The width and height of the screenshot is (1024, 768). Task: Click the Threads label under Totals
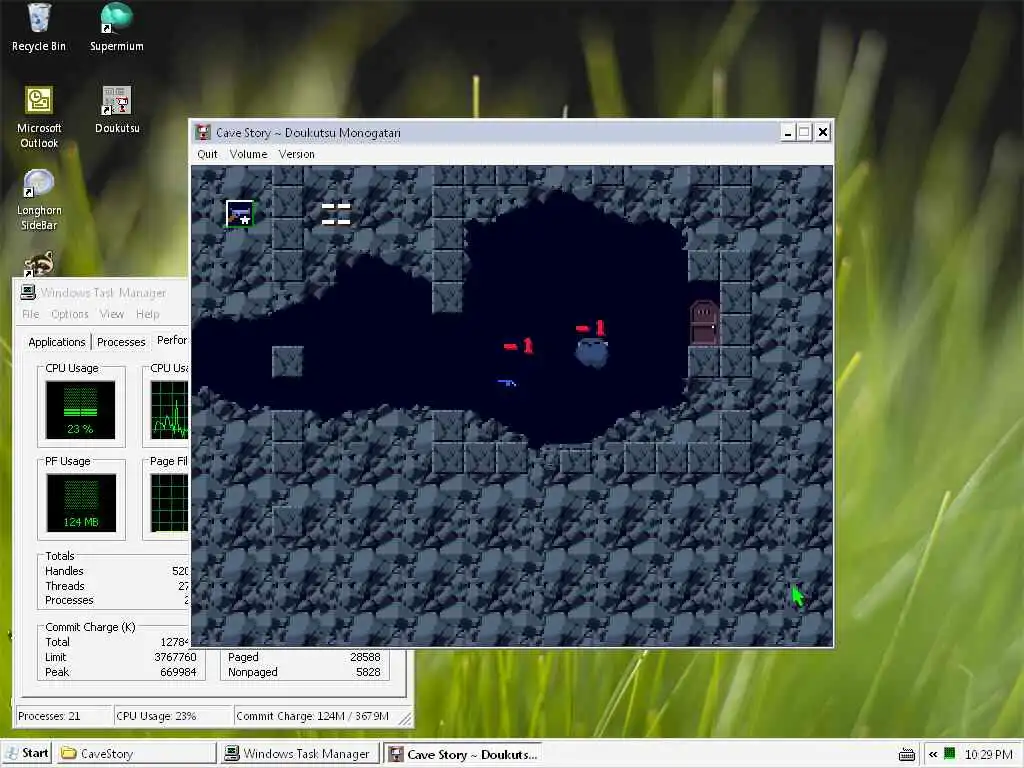pyautogui.click(x=65, y=586)
